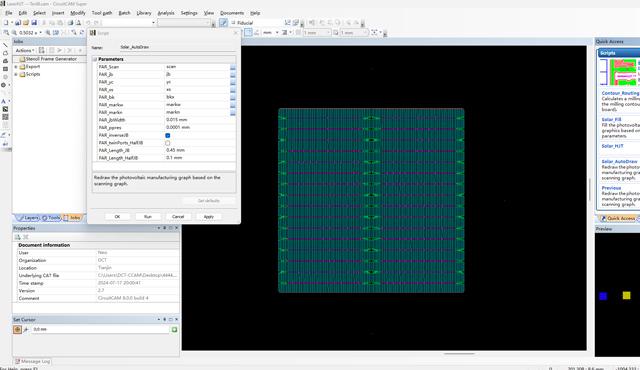Click the blue square in Preview panel
The width and height of the screenshot is (640, 370).
coord(603,297)
